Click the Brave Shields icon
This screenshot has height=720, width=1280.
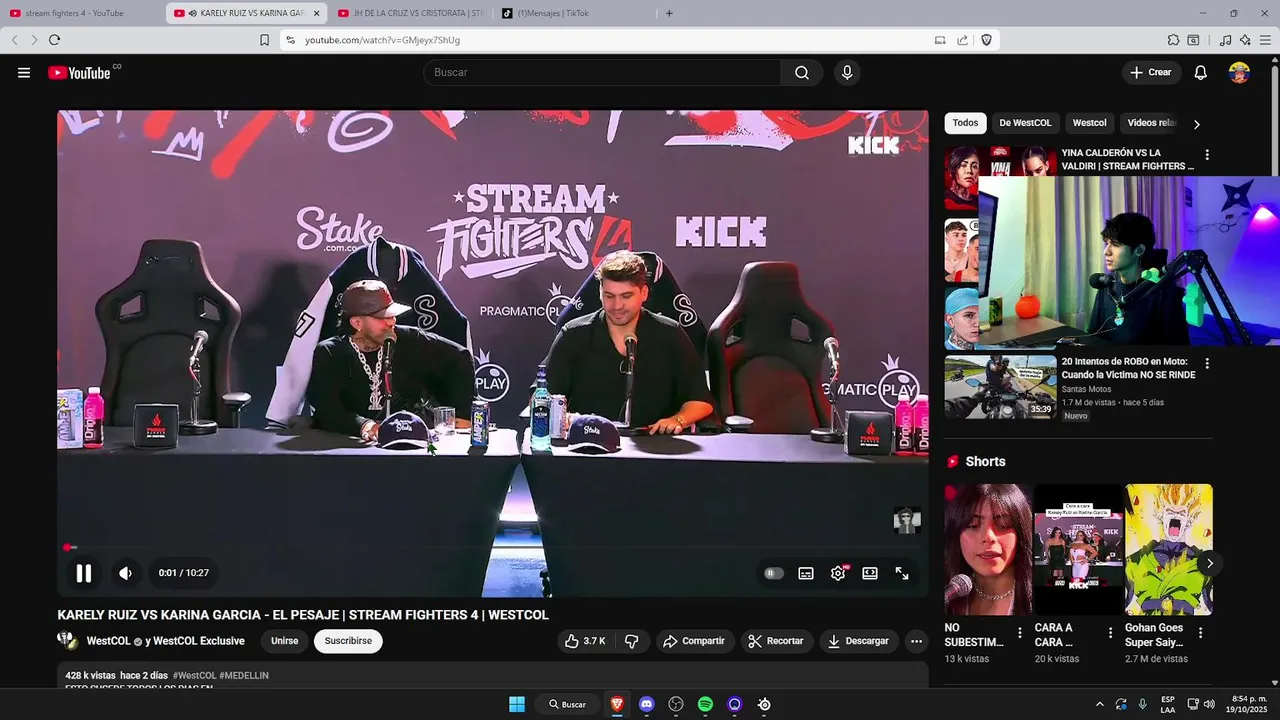tap(987, 40)
